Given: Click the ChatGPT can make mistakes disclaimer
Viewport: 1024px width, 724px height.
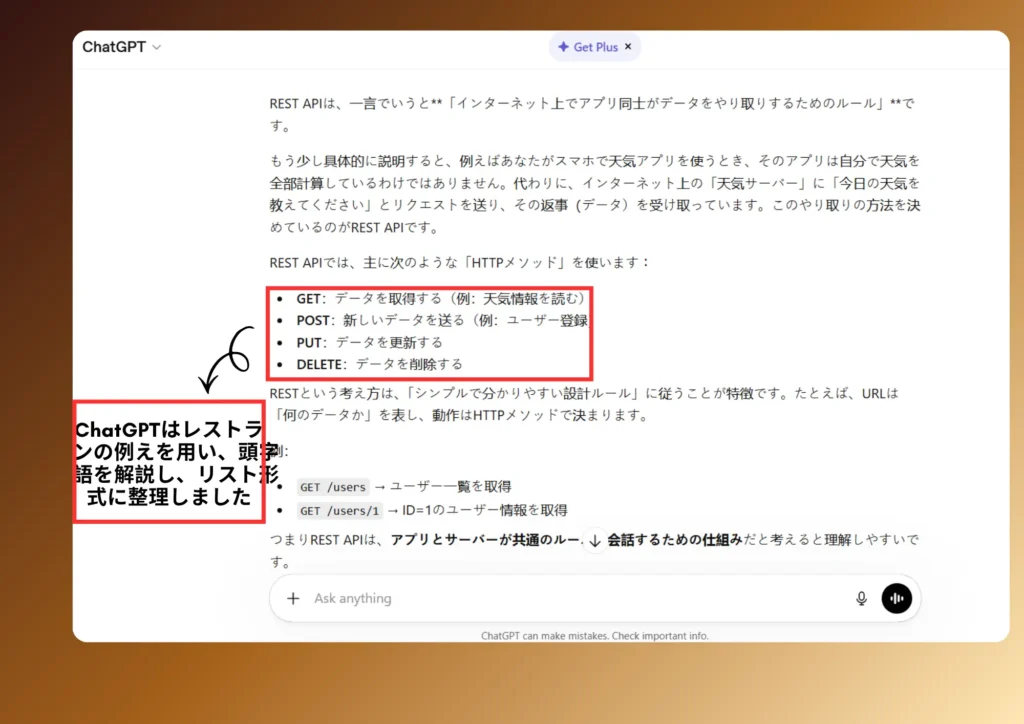Looking at the screenshot, I should pos(594,636).
